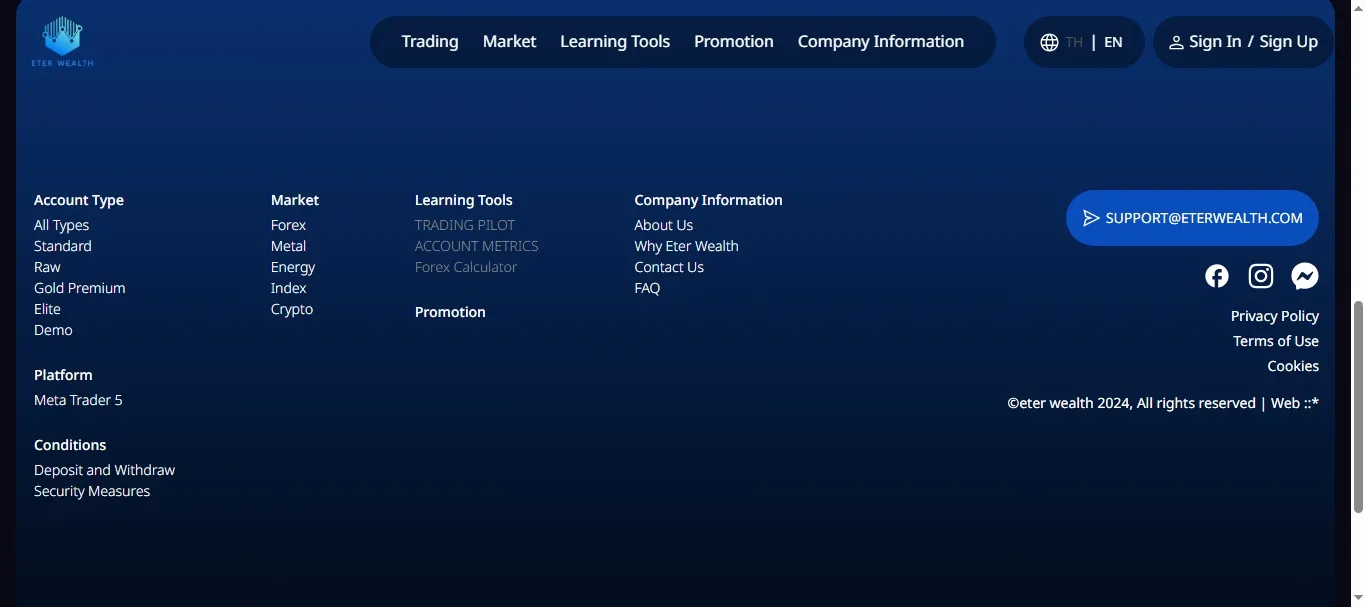Image resolution: width=1366 pixels, height=607 pixels.
Task: Click the globe language icon
Action: click(1049, 42)
